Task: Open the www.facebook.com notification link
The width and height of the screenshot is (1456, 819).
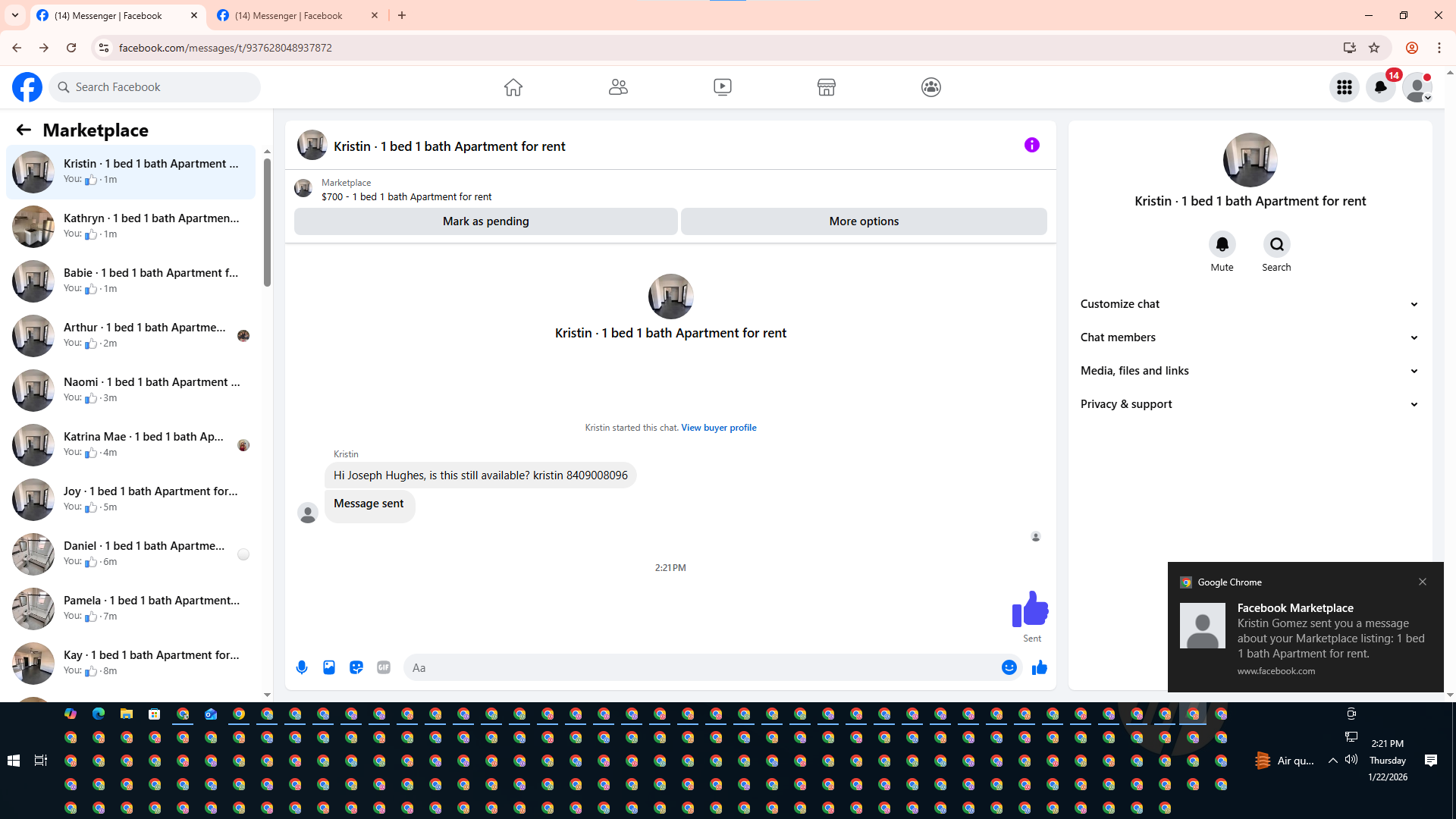Action: [x=1276, y=671]
